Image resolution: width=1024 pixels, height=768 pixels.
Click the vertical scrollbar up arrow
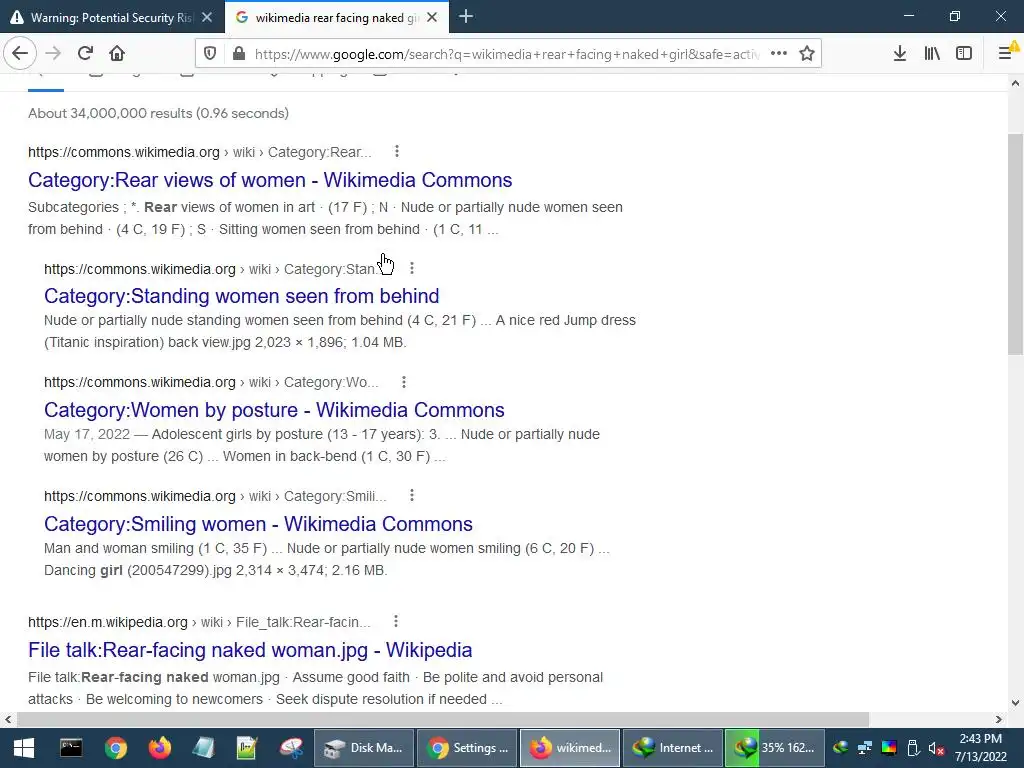click(x=1015, y=83)
